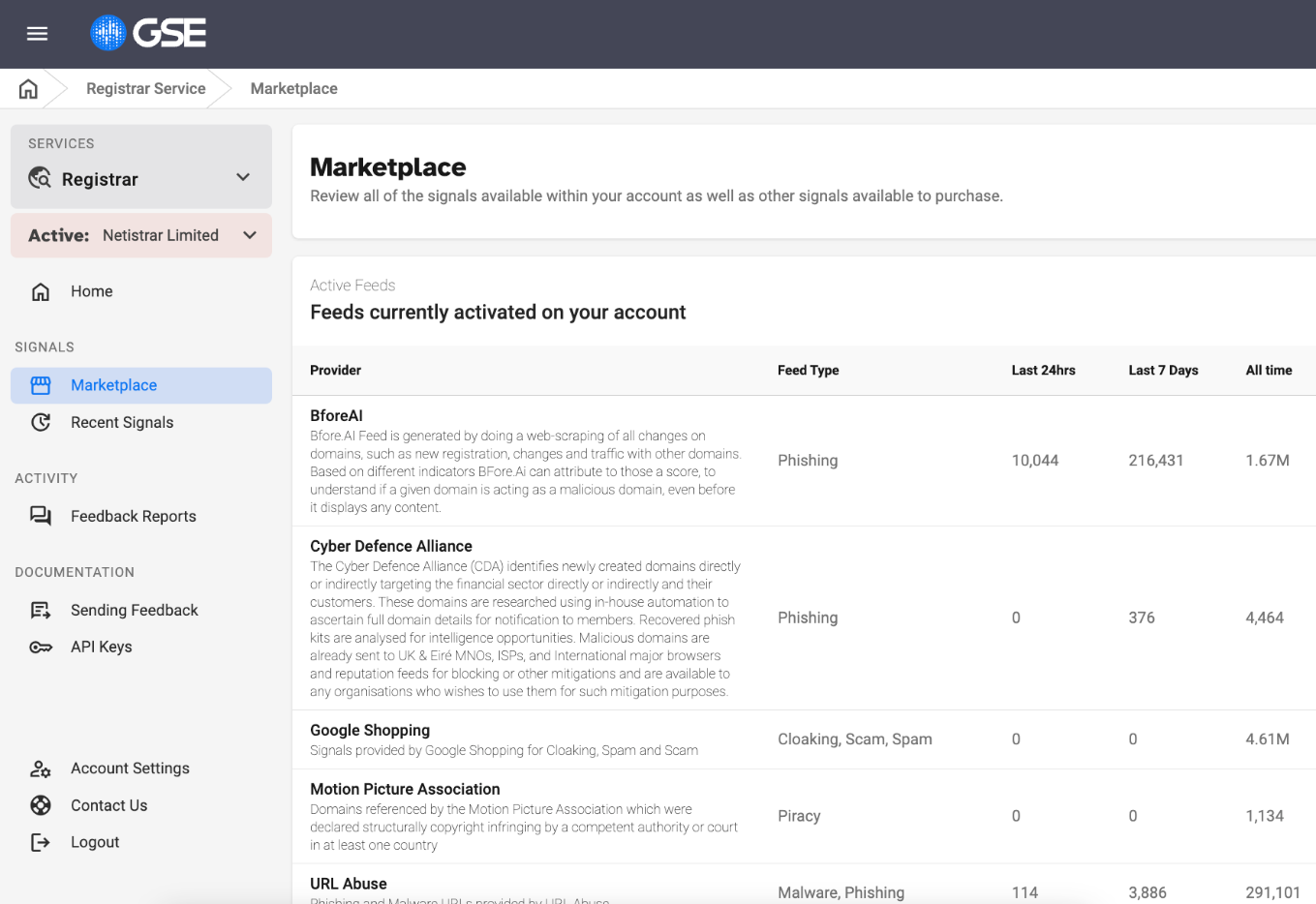Click BforeAI last 7 days value 216,431
Image resolution: width=1316 pixels, height=904 pixels.
click(x=1156, y=461)
